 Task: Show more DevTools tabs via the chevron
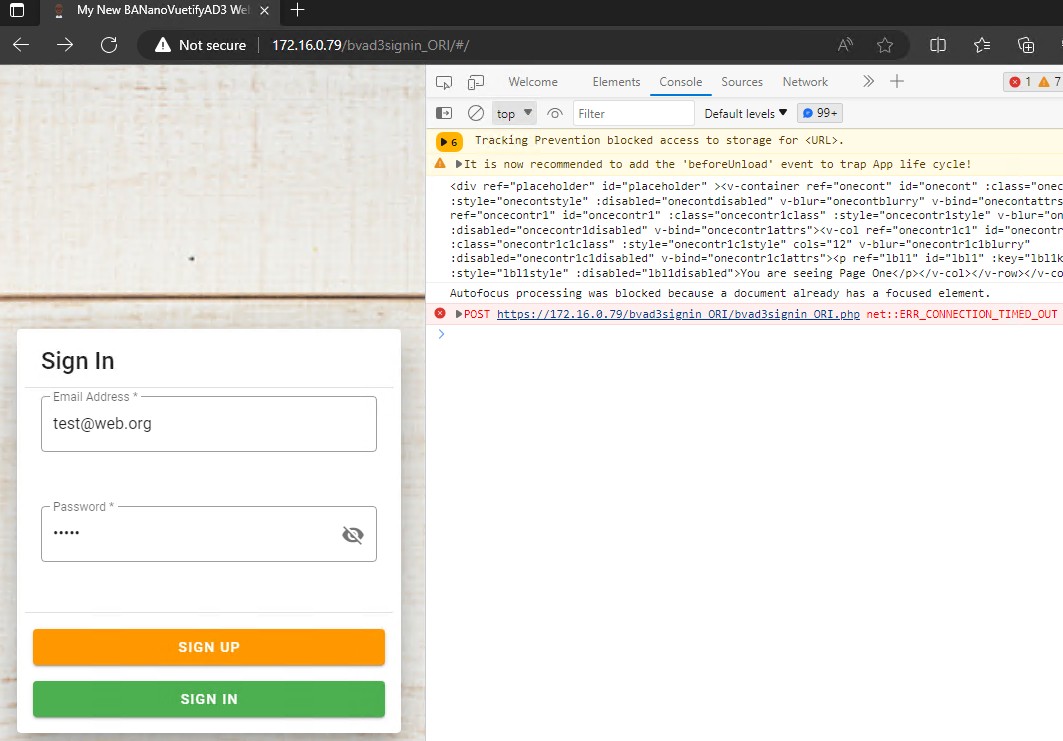click(x=868, y=82)
